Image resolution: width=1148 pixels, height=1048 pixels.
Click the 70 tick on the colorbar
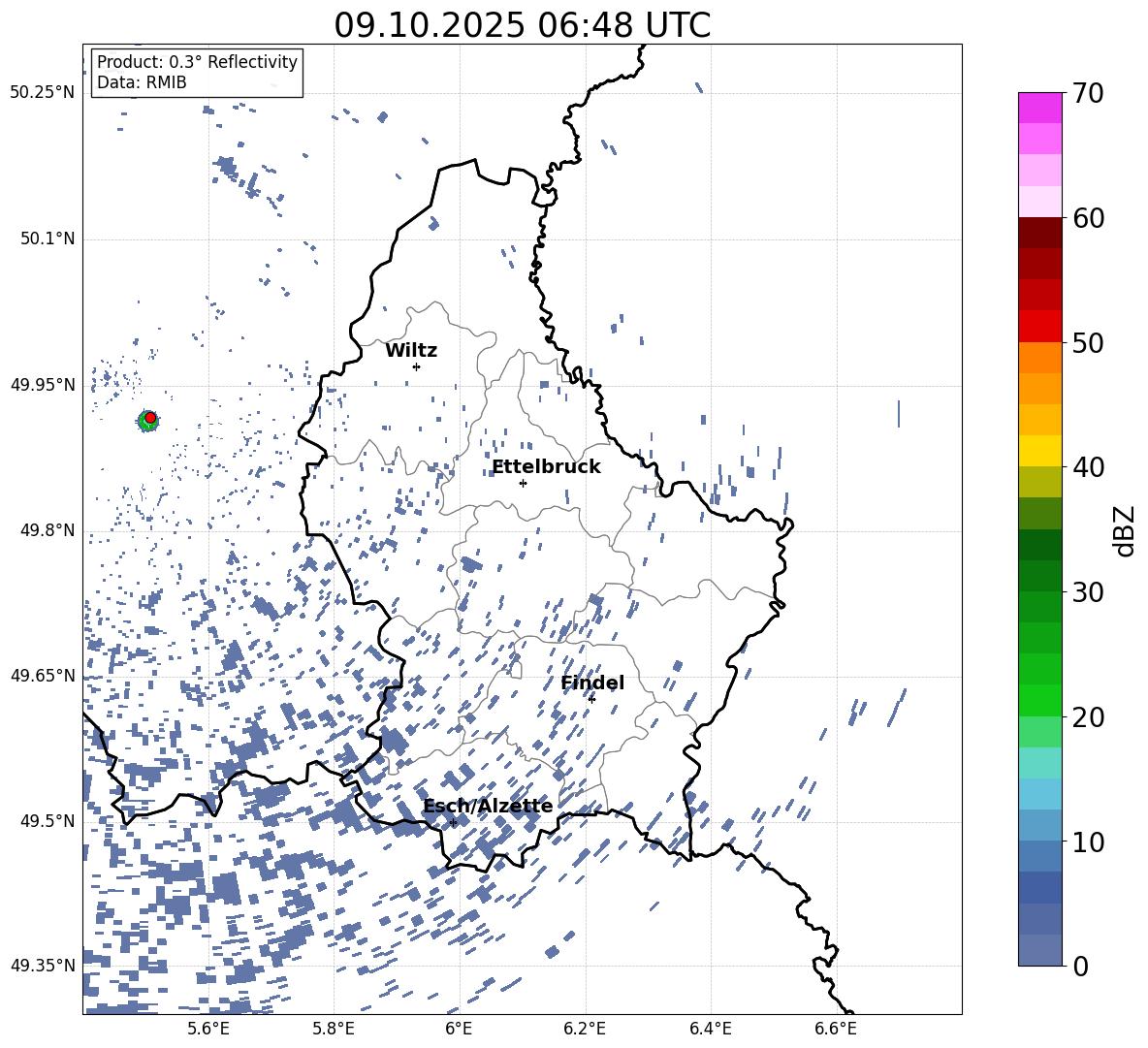pyautogui.click(x=1089, y=93)
